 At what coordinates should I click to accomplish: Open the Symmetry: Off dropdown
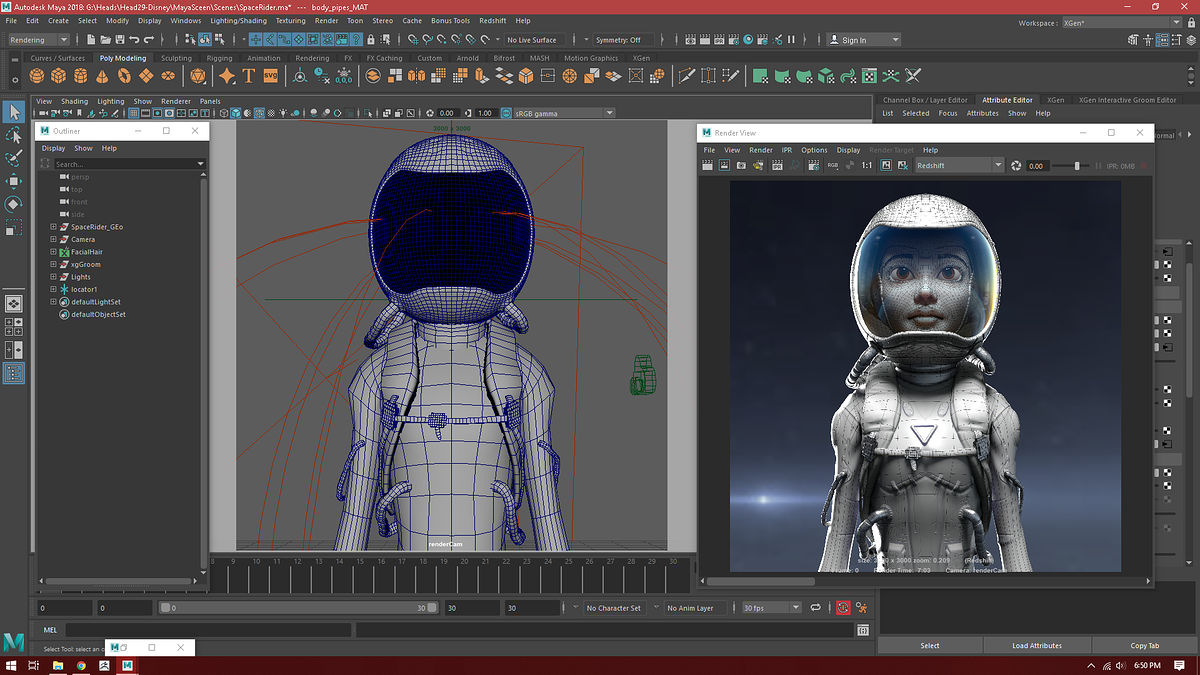(623, 40)
